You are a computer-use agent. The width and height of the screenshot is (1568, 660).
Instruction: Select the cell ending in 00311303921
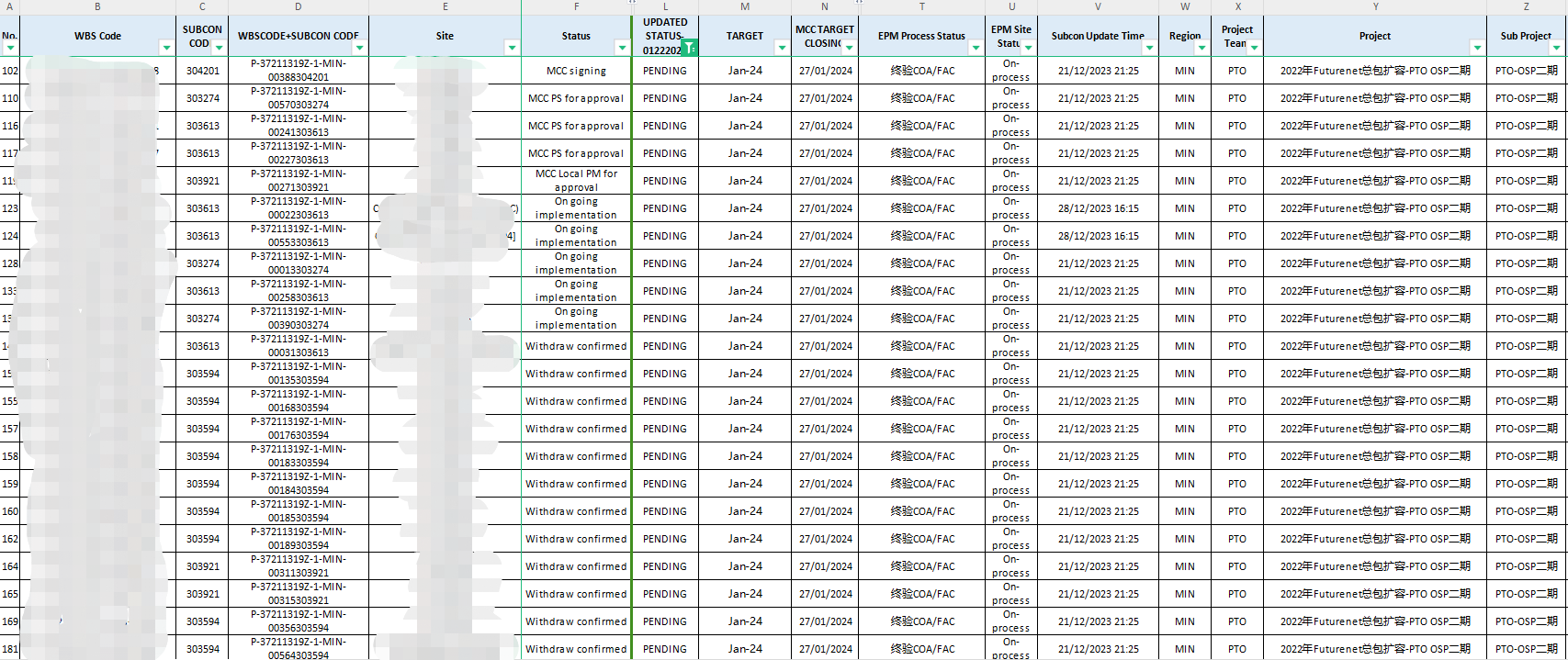pos(299,566)
